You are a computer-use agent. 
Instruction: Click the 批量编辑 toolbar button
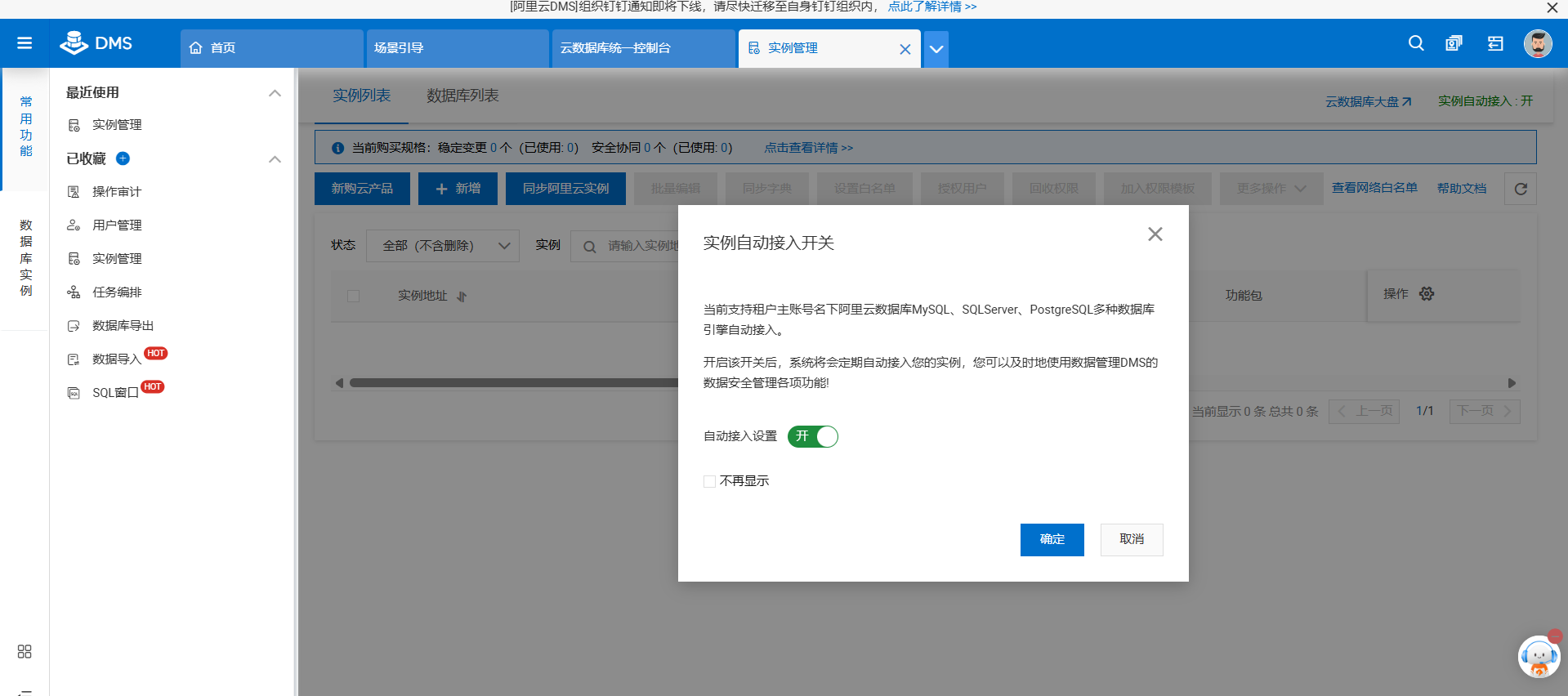click(676, 189)
